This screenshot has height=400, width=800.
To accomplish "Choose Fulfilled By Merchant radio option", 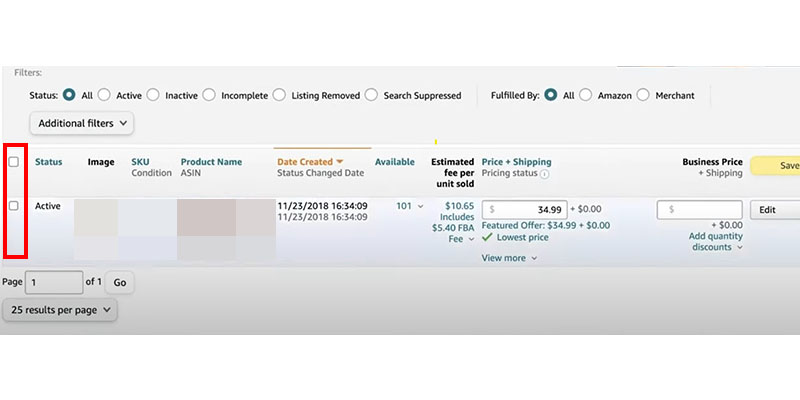I will (x=643, y=95).
